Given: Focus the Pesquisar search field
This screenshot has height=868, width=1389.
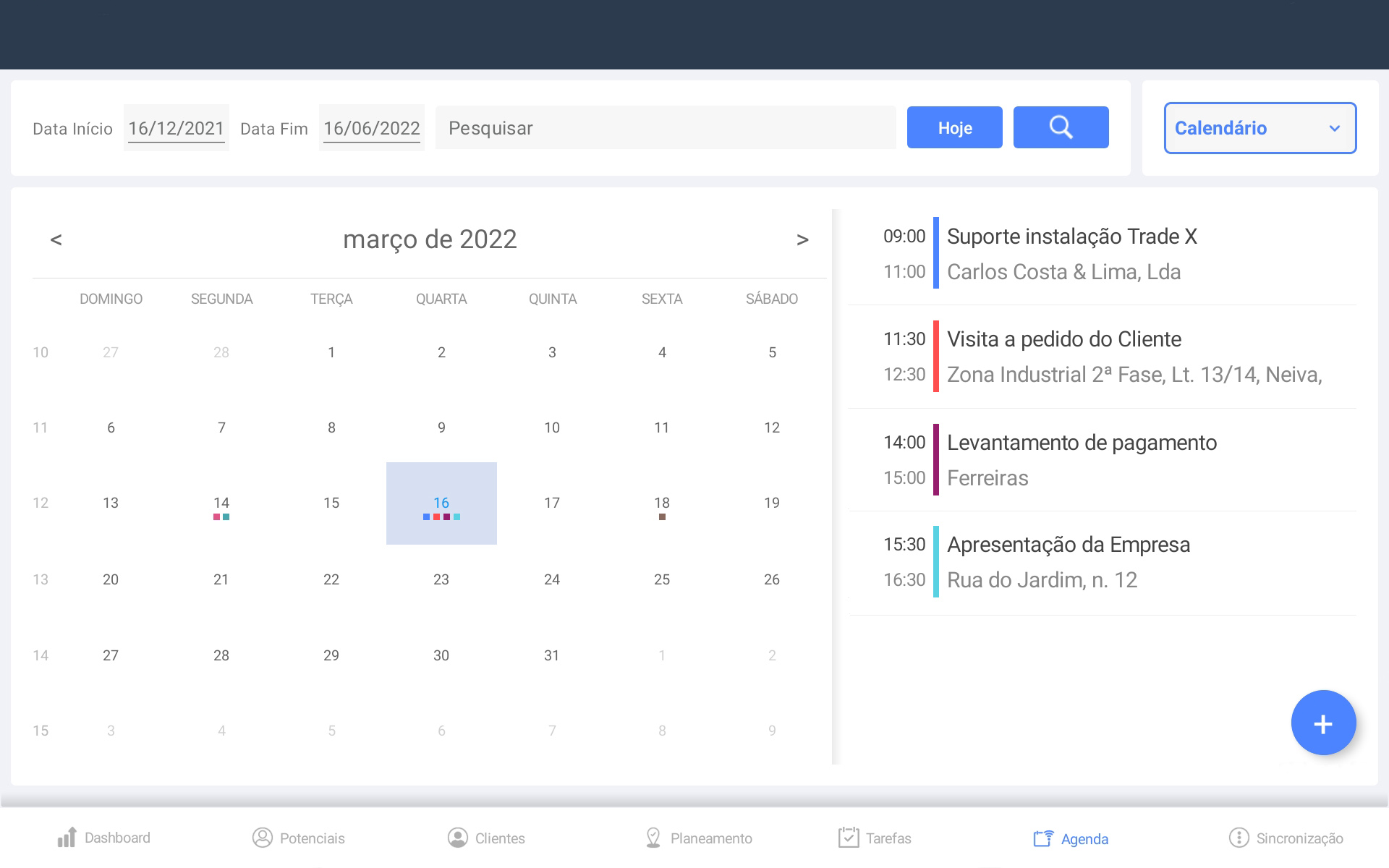Looking at the screenshot, I should coord(665,128).
